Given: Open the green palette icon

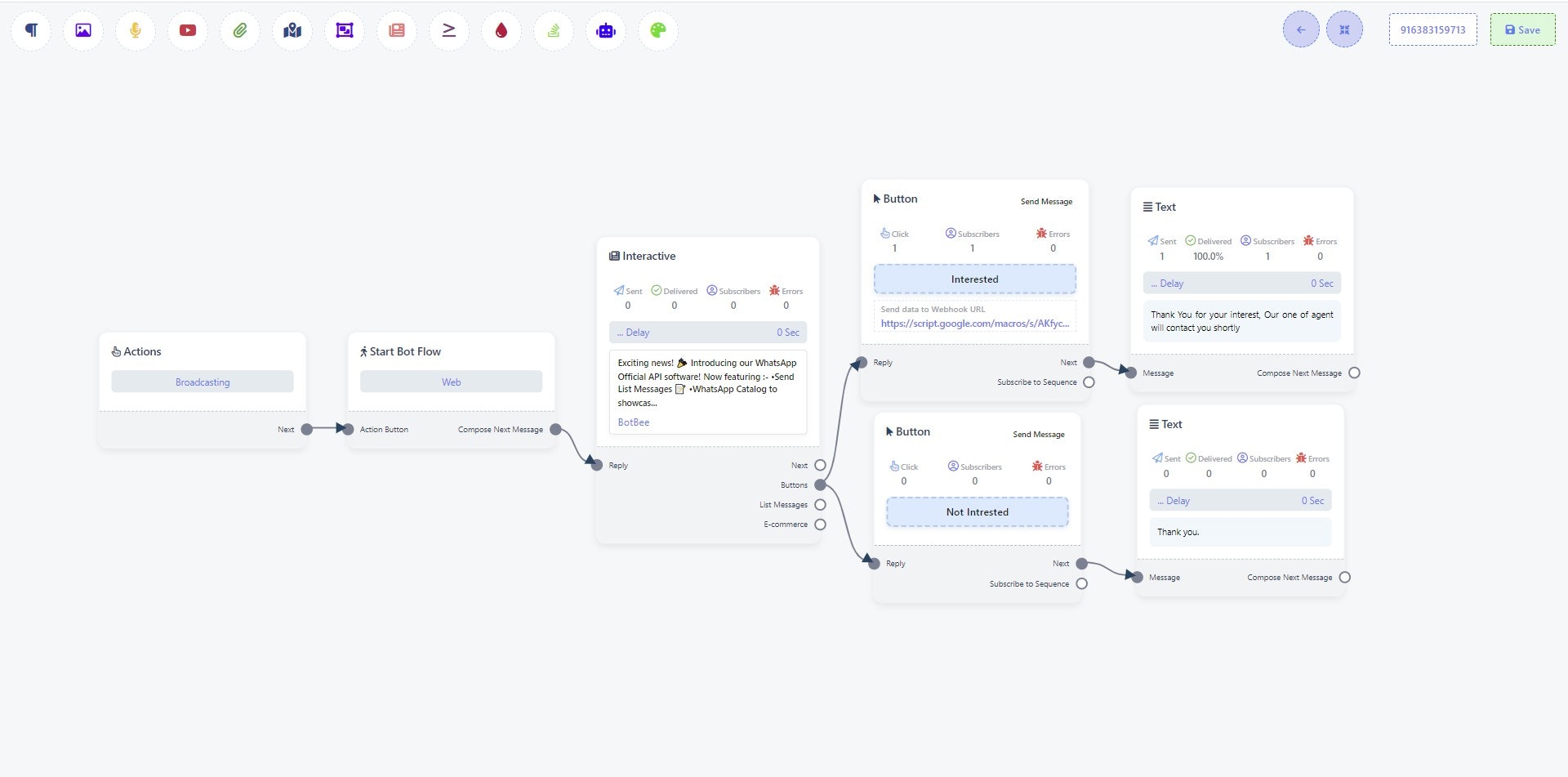Looking at the screenshot, I should coord(658,30).
